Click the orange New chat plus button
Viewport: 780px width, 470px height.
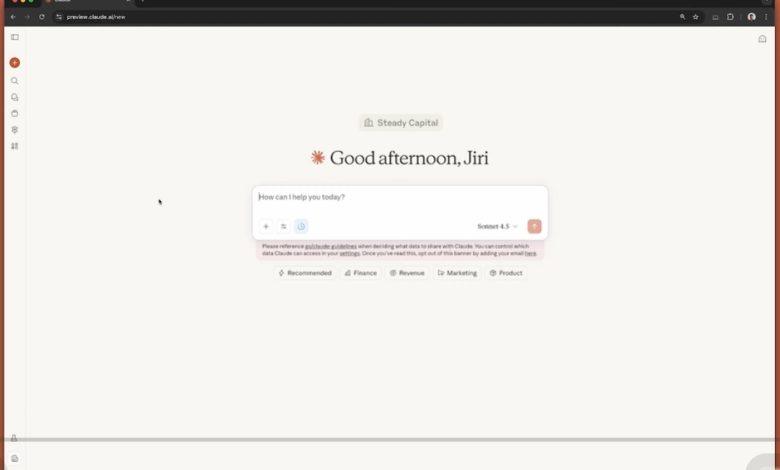pos(14,63)
